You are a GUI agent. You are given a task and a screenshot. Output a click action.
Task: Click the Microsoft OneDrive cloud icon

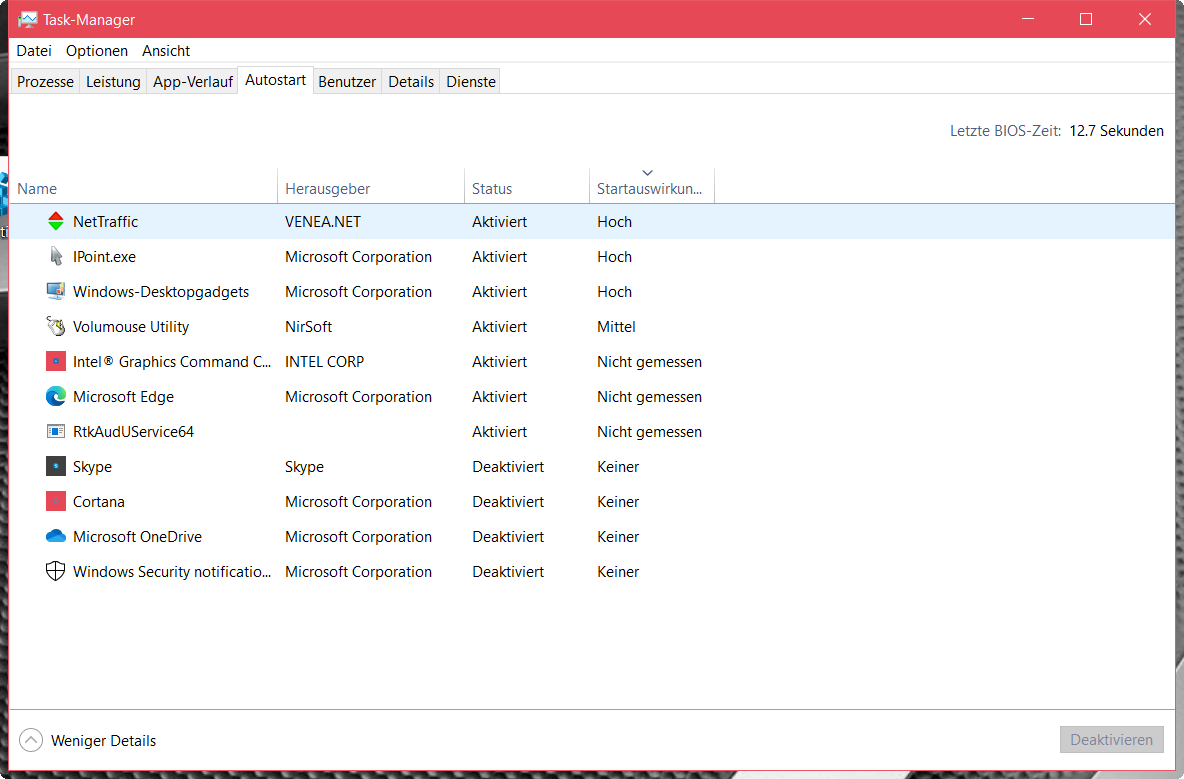point(55,537)
